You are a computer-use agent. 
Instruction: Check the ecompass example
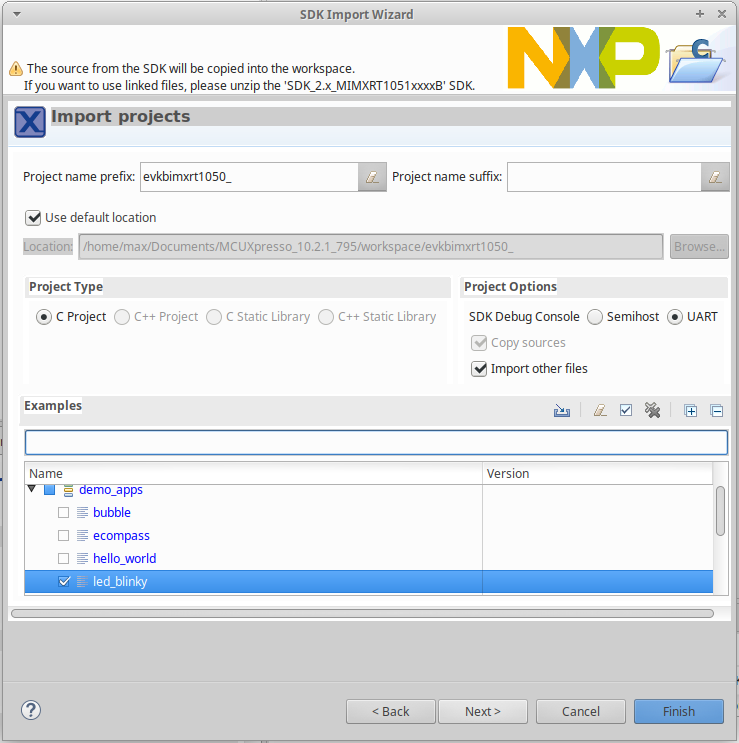coord(63,535)
